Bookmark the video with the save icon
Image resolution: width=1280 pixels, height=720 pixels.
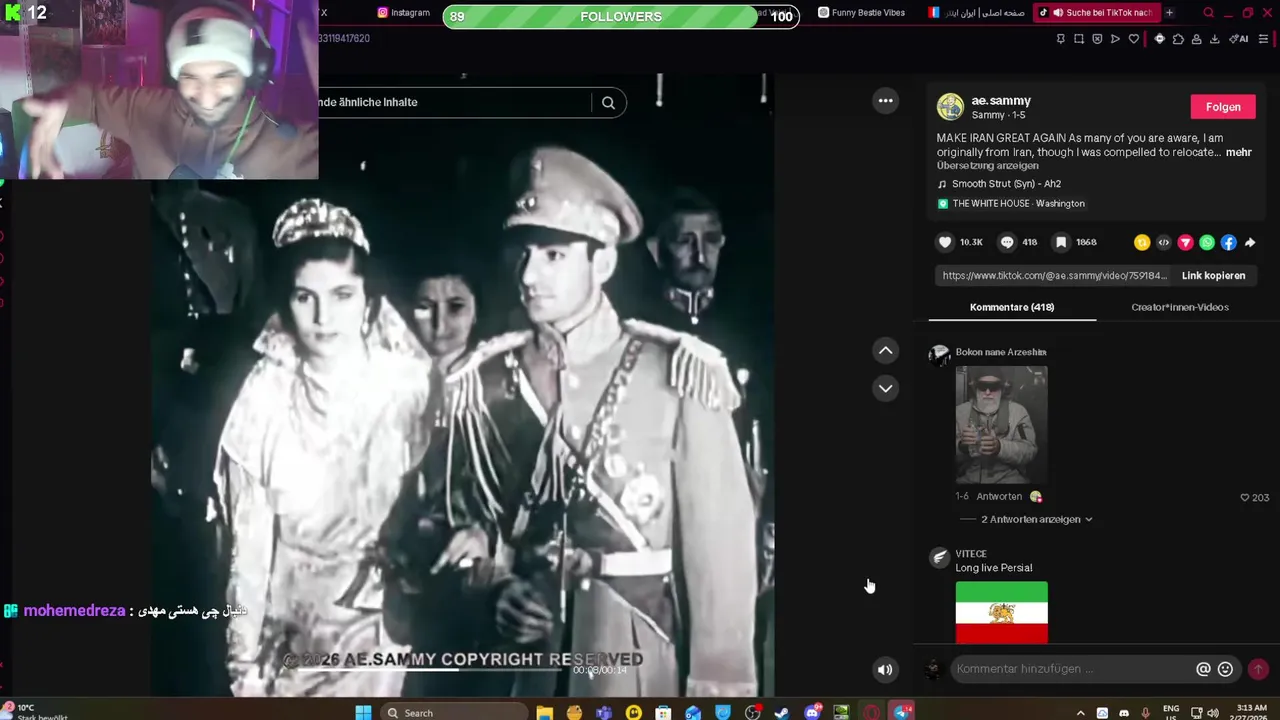(1061, 242)
